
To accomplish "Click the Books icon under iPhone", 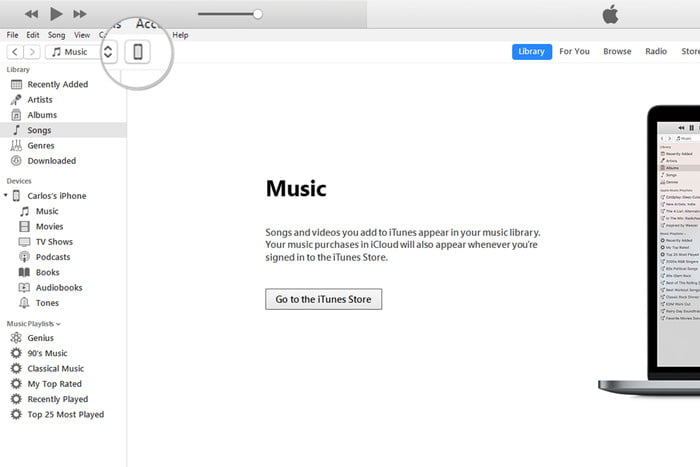I will 25,272.
